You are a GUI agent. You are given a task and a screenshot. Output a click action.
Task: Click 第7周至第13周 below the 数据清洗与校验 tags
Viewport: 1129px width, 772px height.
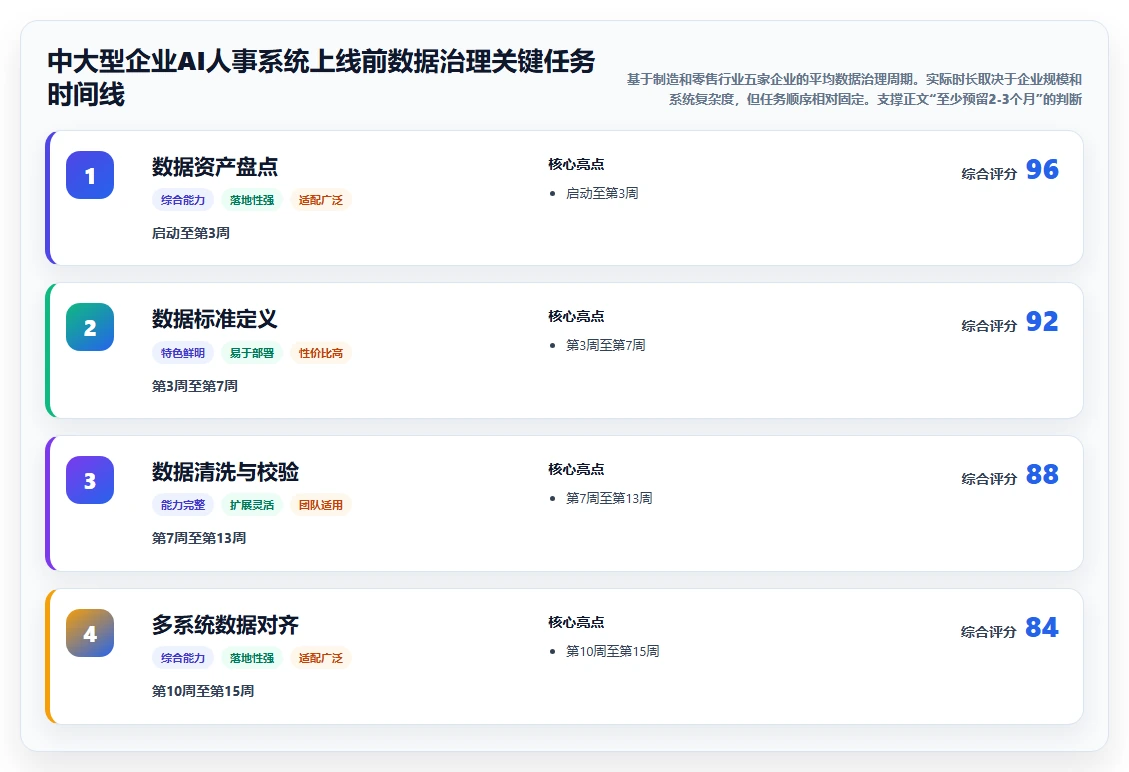point(199,538)
